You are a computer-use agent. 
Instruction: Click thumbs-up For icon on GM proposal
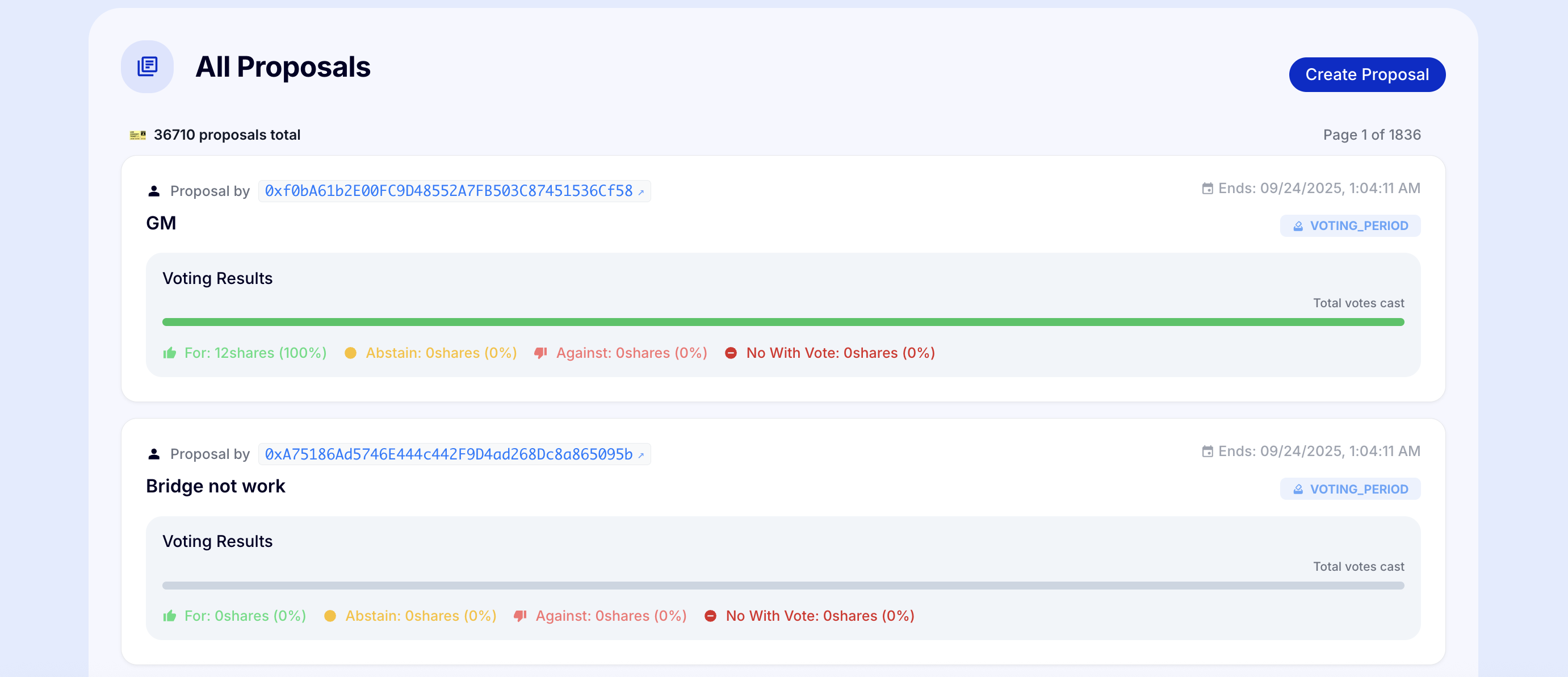click(170, 353)
